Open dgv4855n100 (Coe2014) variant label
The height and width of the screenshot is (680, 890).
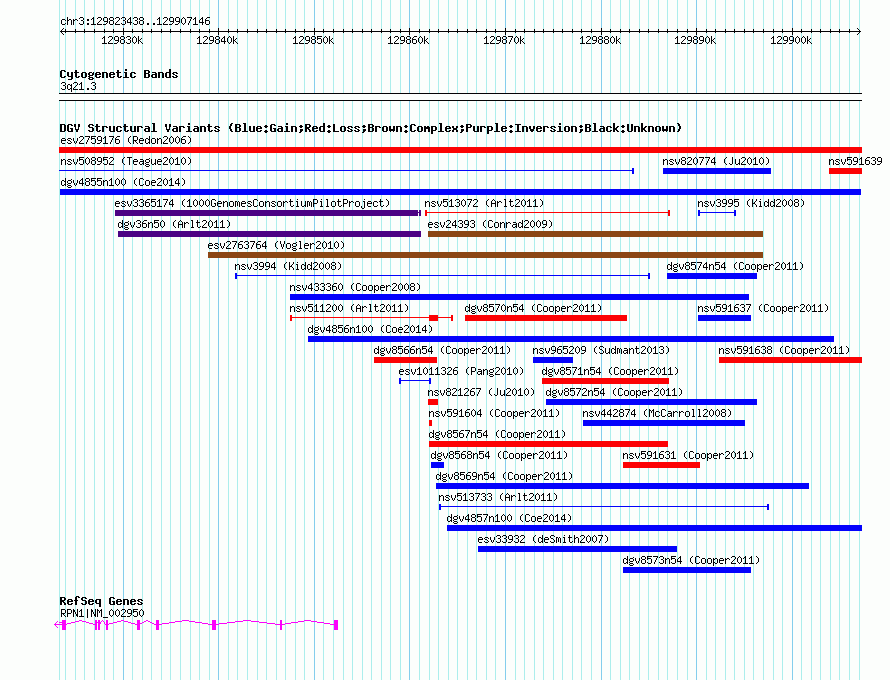pos(123,182)
